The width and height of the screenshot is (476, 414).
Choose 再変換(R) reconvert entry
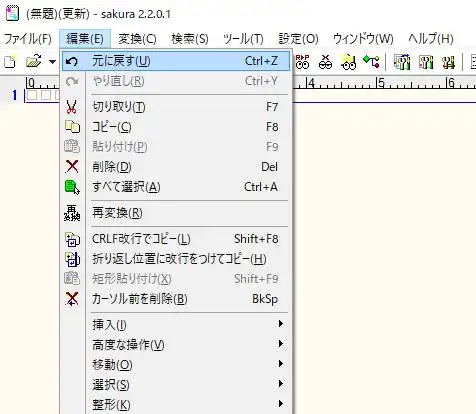(x=176, y=213)
